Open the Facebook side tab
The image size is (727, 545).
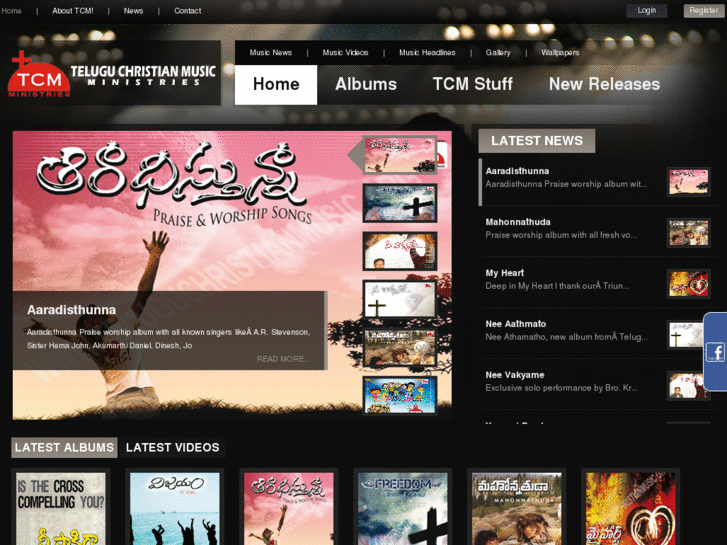[715, 352]
